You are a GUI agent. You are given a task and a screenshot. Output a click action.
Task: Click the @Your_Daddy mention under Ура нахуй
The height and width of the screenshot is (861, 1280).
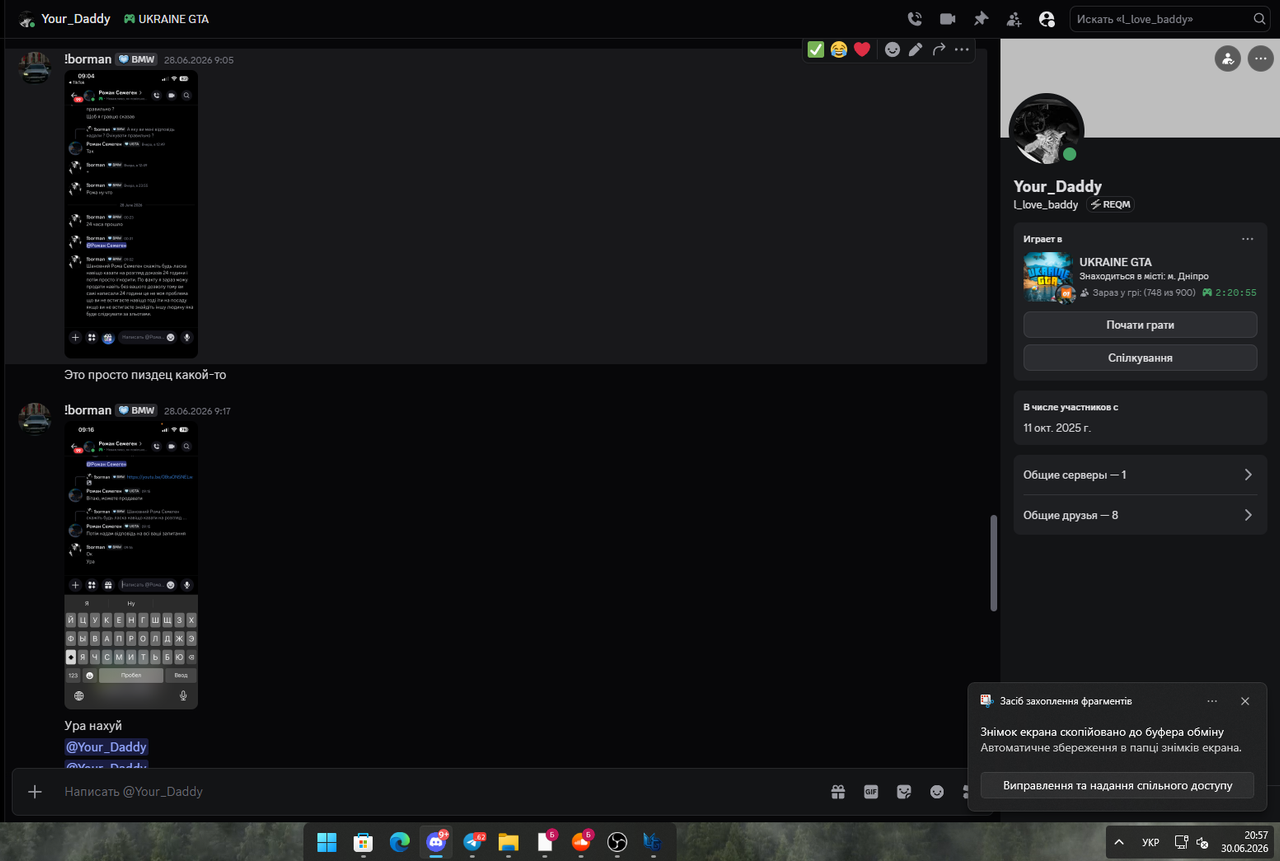(x=106, y=747)
